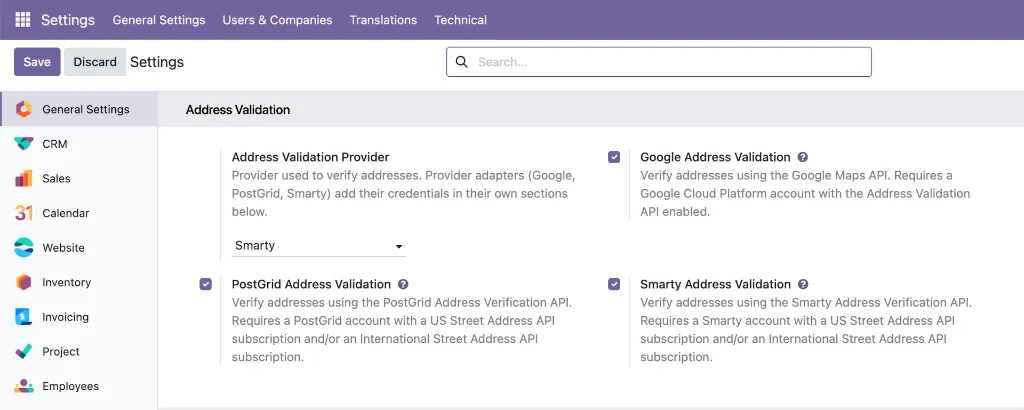Open the Users & Companies menu
This screenshot has width=1024, height=410.
click(x=278, y=20)
